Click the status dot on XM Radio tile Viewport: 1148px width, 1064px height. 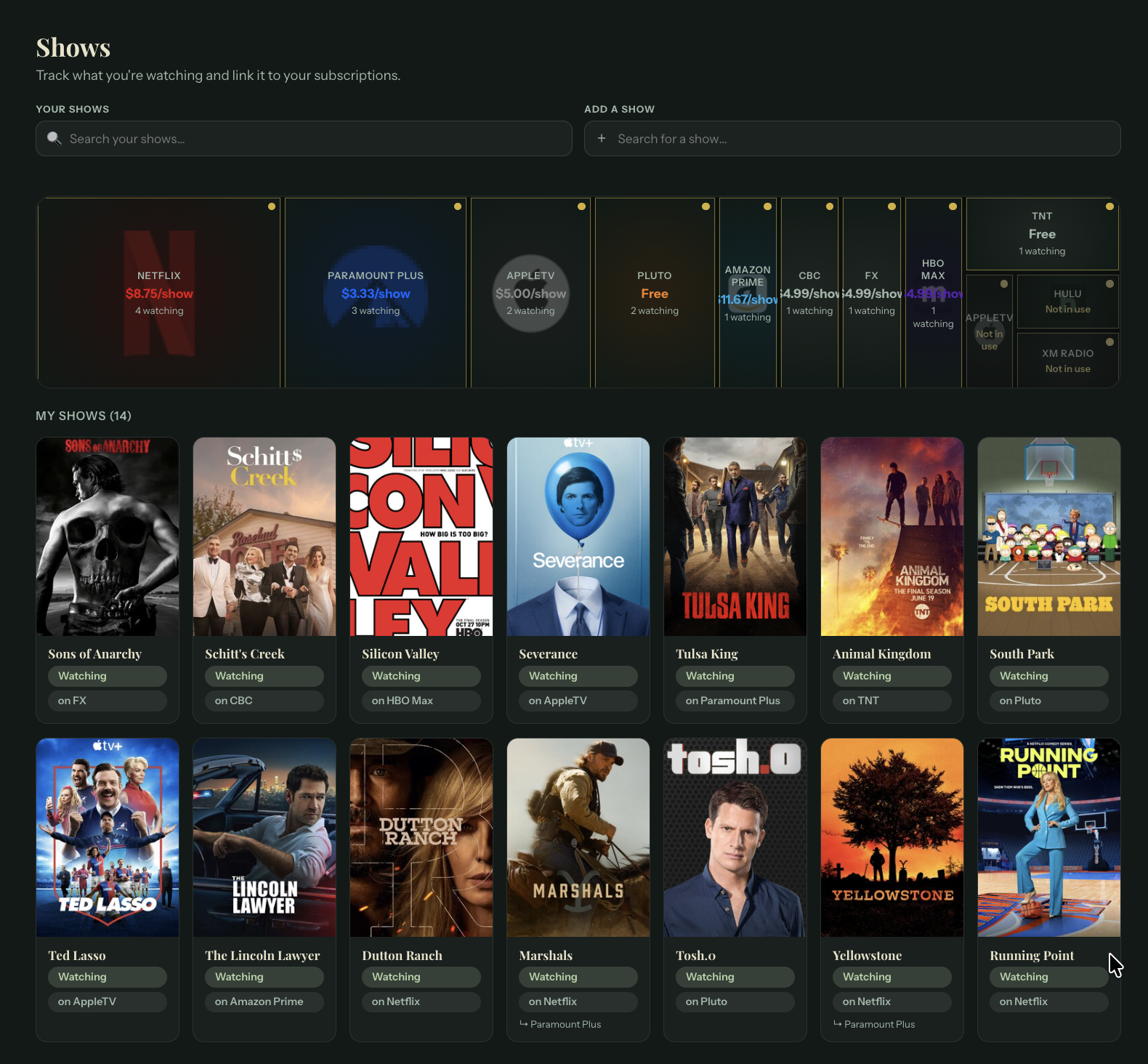click(x=1109, y=342)
